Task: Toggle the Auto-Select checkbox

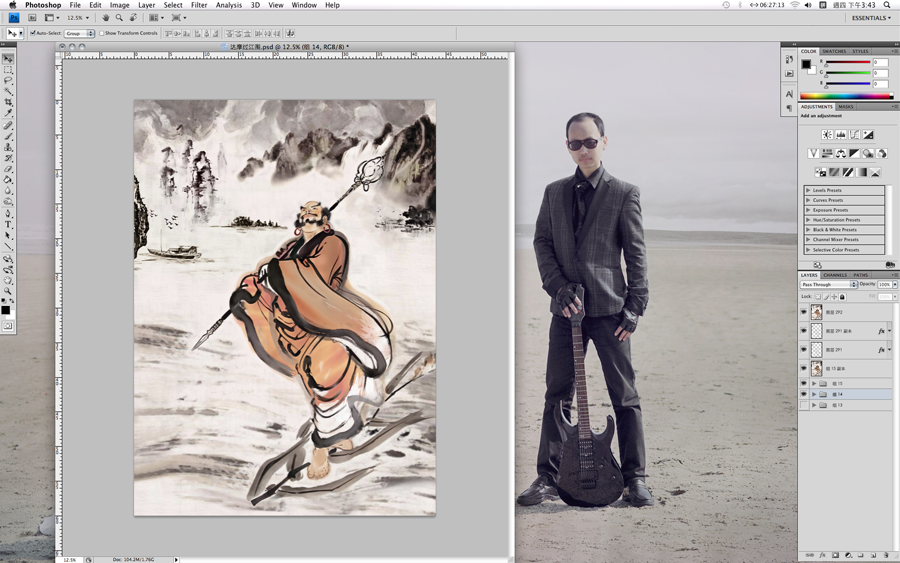Action: tap(33, 33)
